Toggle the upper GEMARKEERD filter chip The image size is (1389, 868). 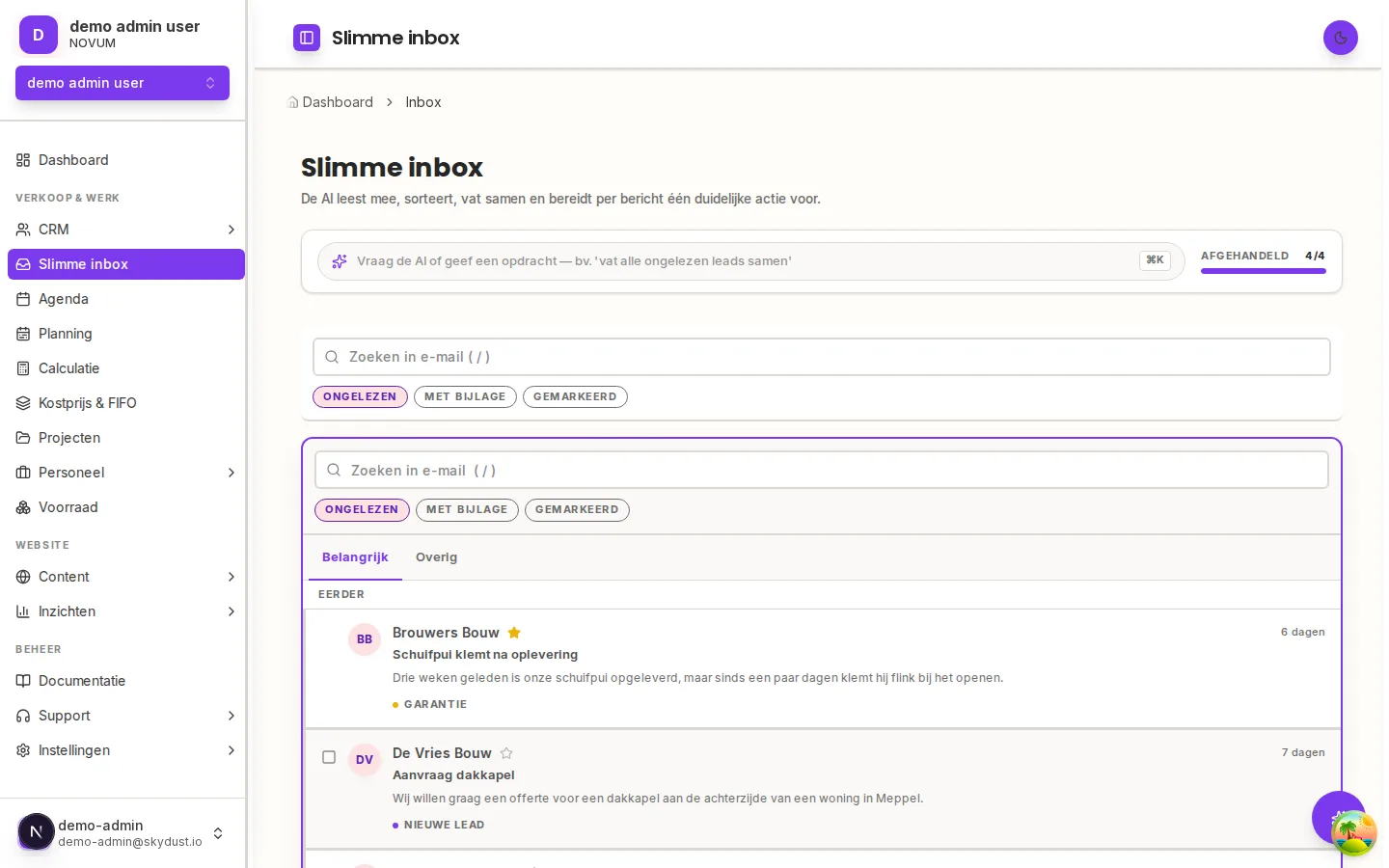click(x=575, y=396)
